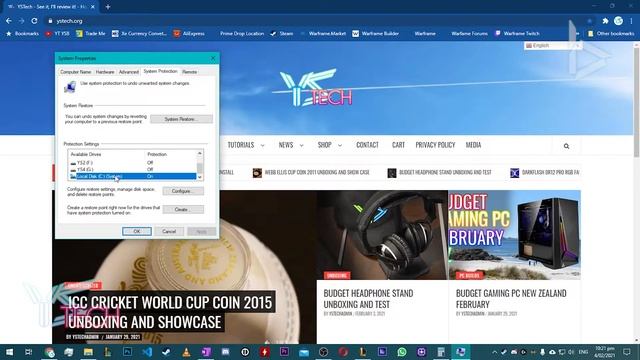Open the Other bookmarks folder
The image size is (640, 360).
point(611,33)
